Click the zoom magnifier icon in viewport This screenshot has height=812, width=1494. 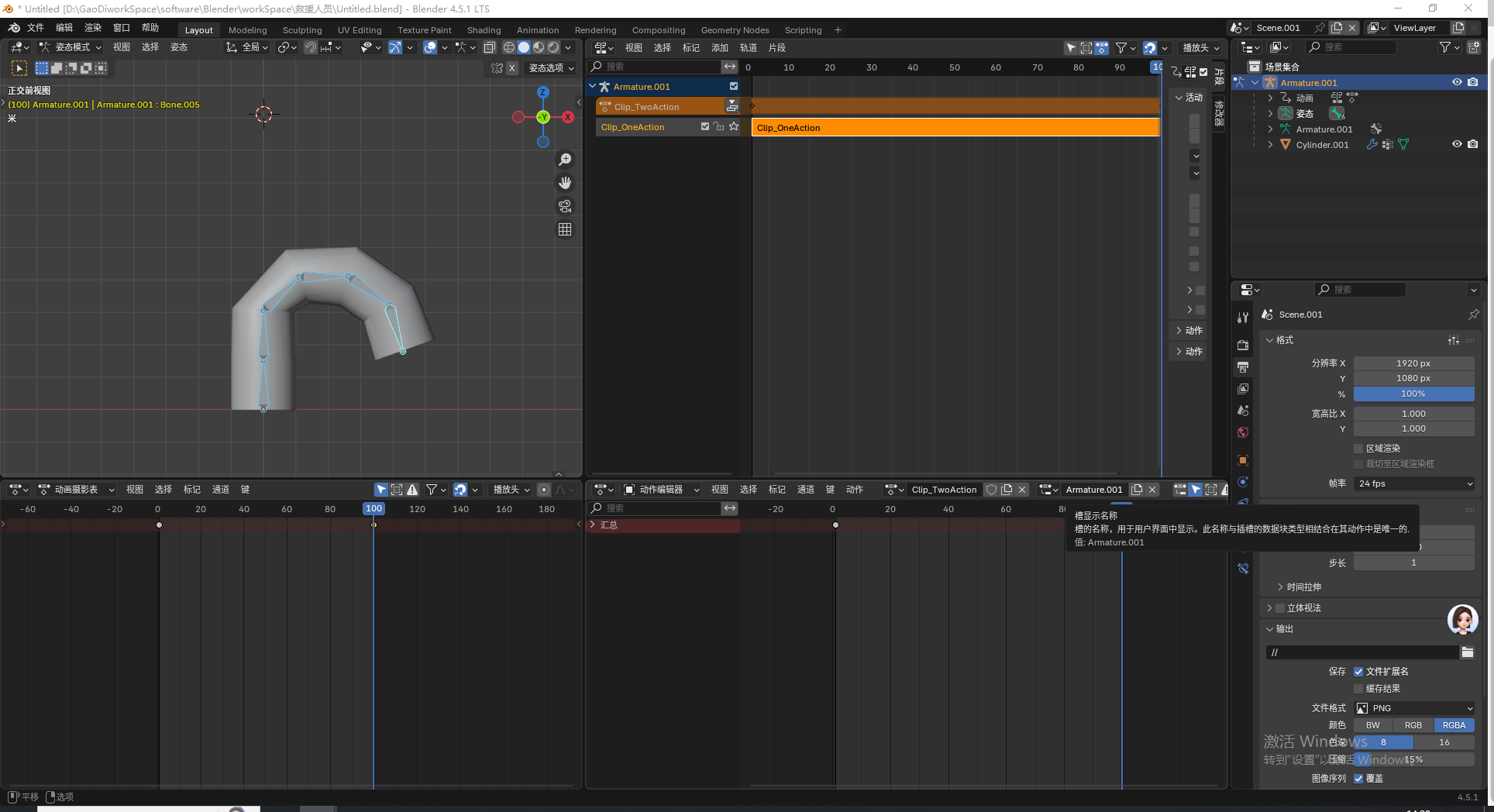[565, 160]
